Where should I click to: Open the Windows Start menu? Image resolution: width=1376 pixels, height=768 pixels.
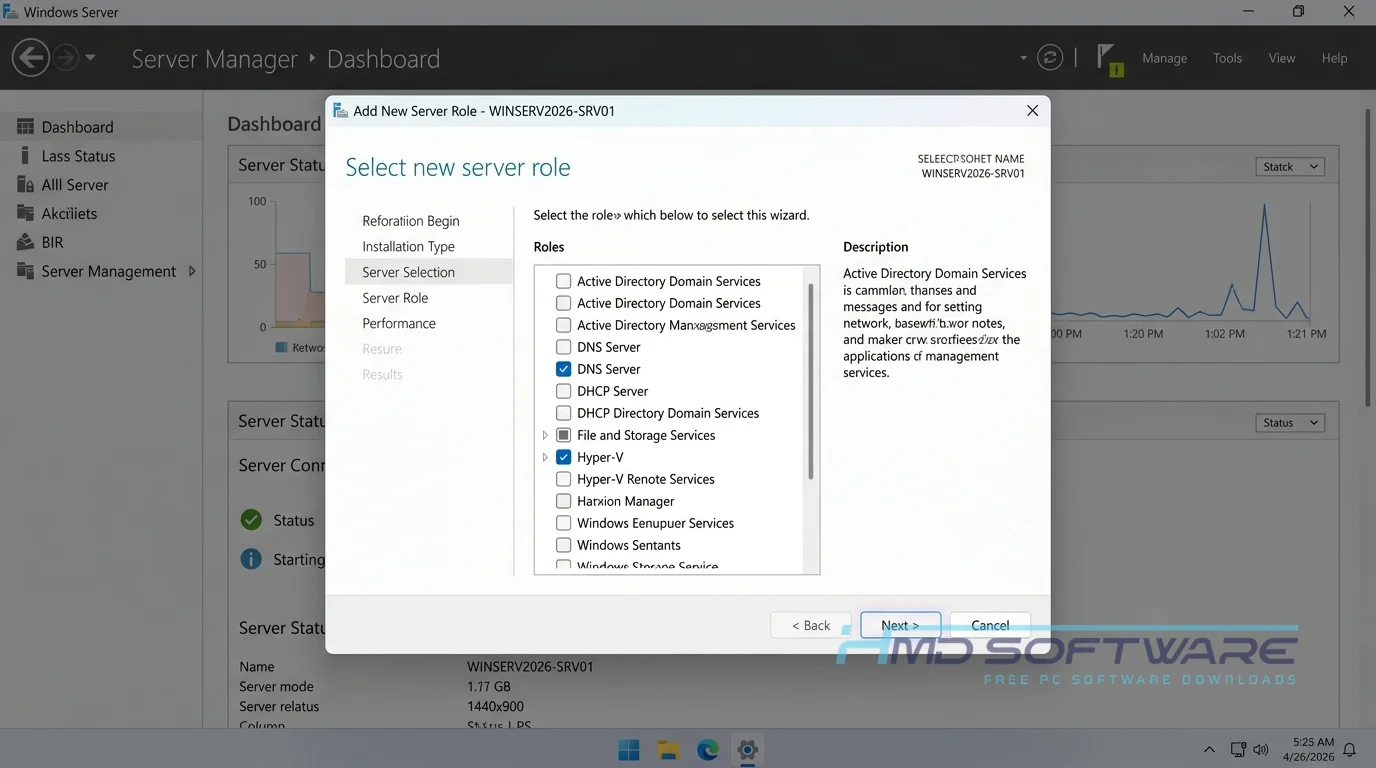click(x=629, y=750)
